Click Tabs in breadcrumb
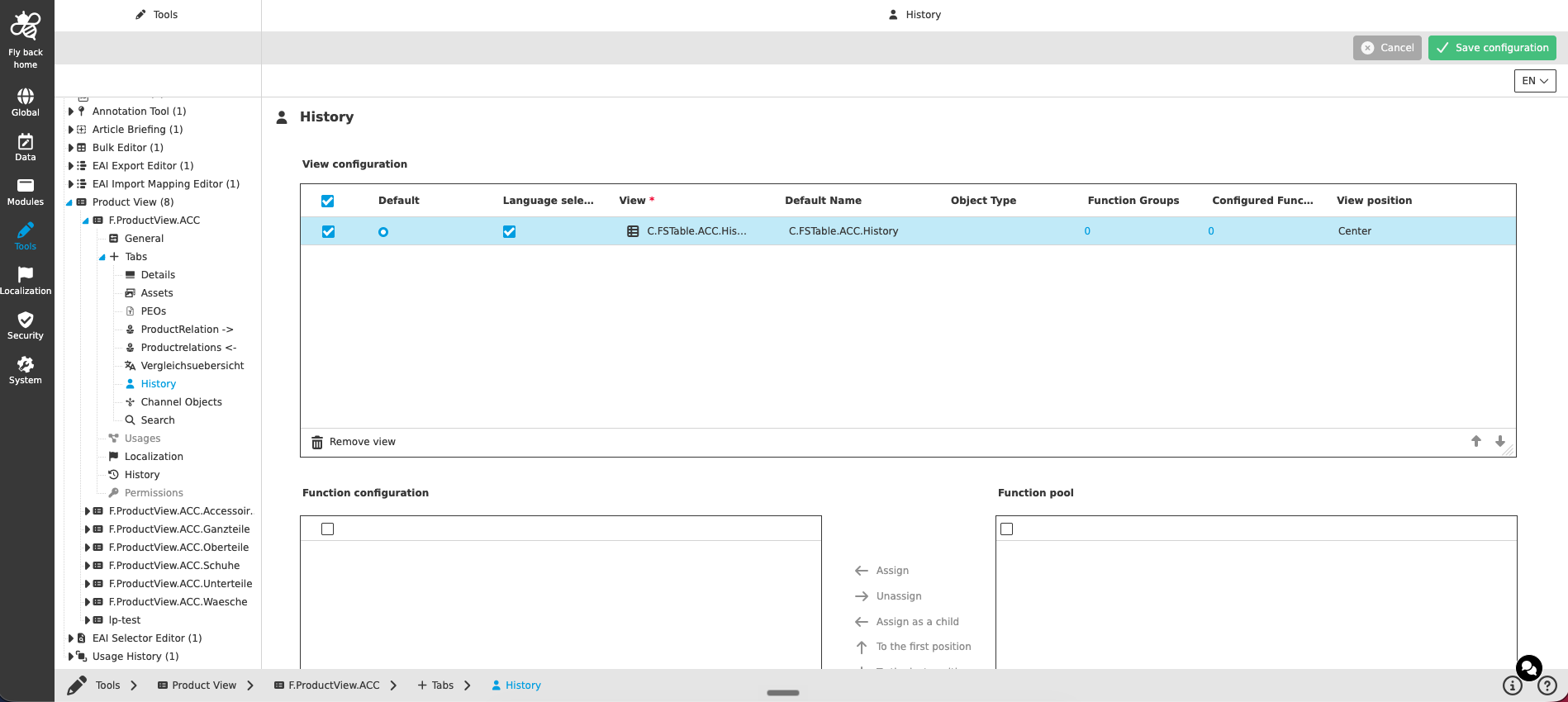 435,685
